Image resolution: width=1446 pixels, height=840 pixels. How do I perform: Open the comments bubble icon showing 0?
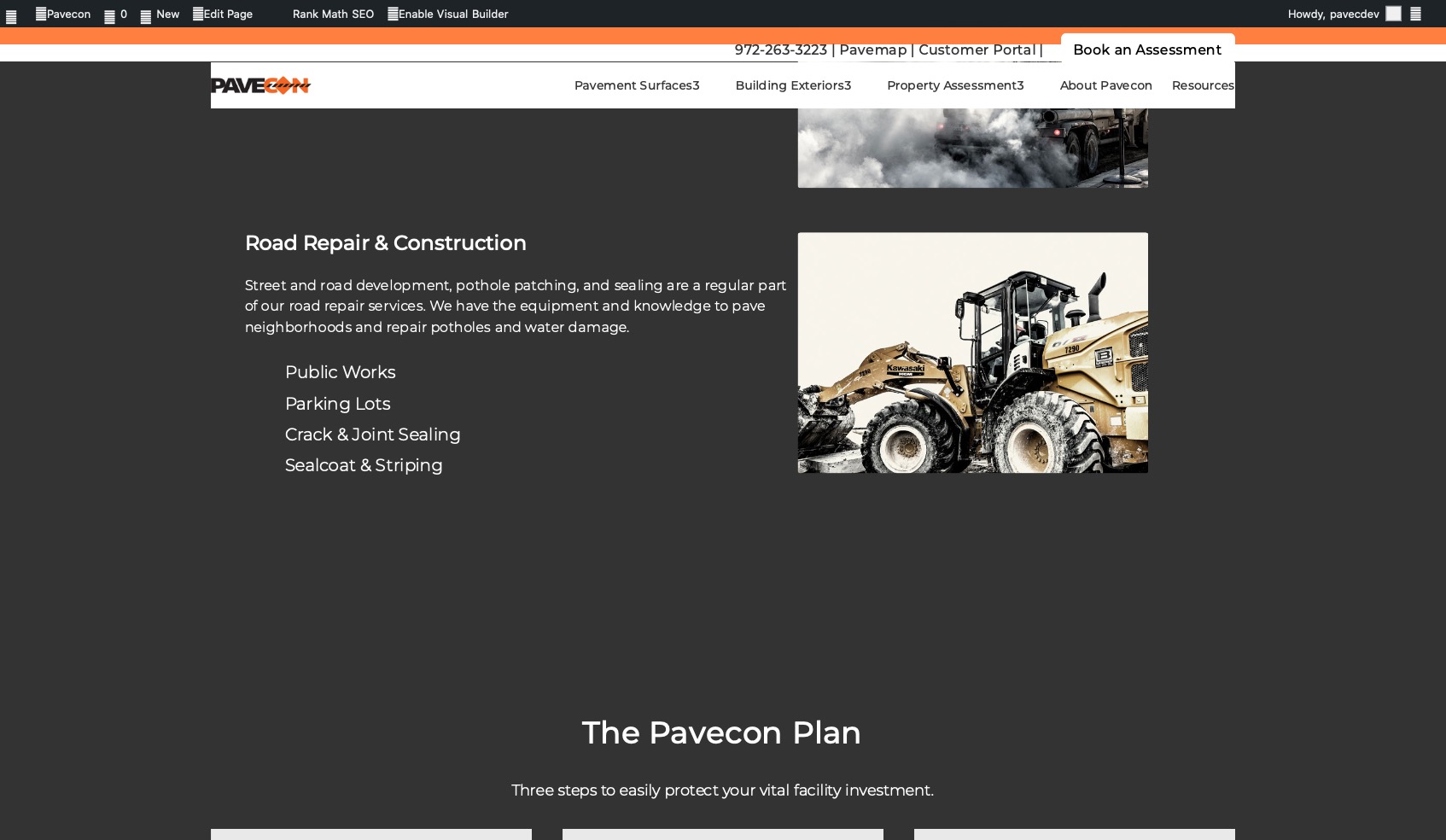(109, 15)
